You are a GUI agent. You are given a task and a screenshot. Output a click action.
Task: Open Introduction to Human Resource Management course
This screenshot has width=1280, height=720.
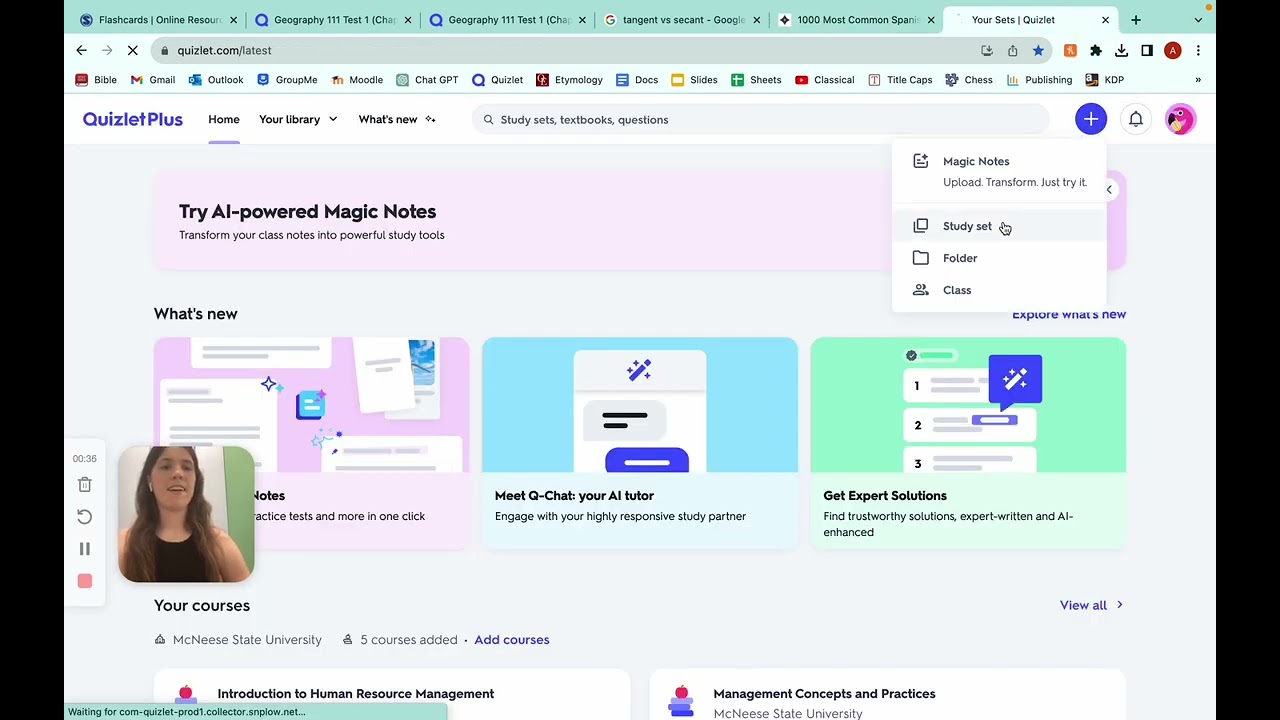[x=392, y=694]
